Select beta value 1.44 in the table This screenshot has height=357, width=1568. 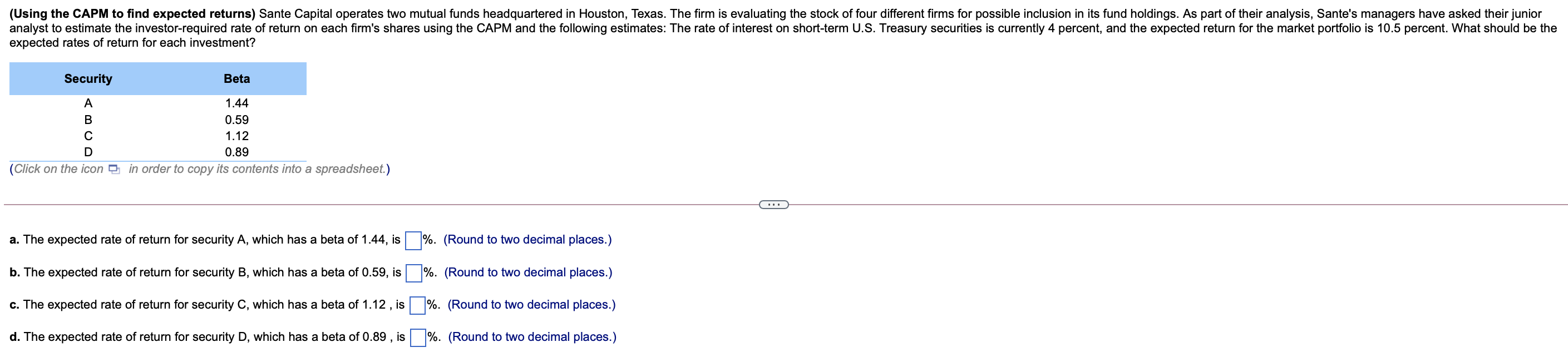click(x=236, y=103)
